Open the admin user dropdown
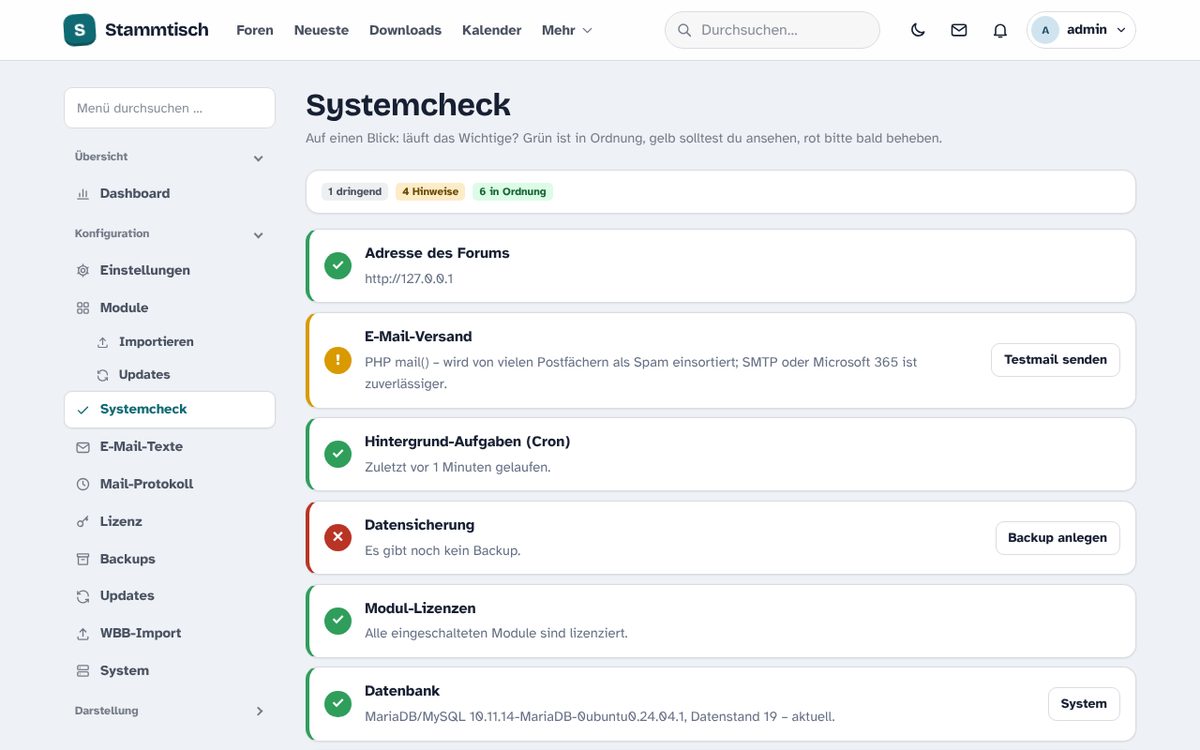The image size is (1200, 750). 1081,30
